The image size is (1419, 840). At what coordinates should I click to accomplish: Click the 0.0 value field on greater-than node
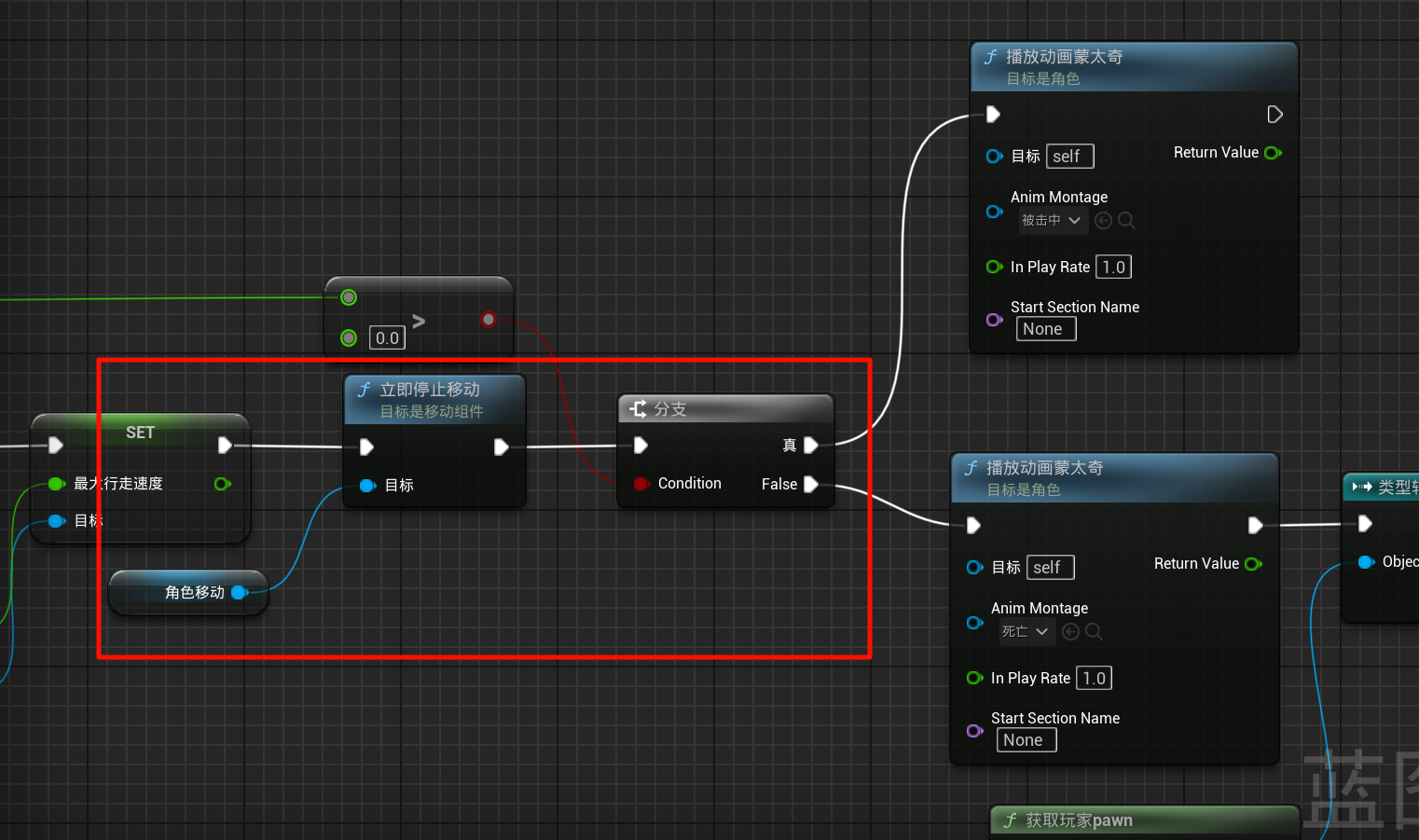[x=387, y=338]
